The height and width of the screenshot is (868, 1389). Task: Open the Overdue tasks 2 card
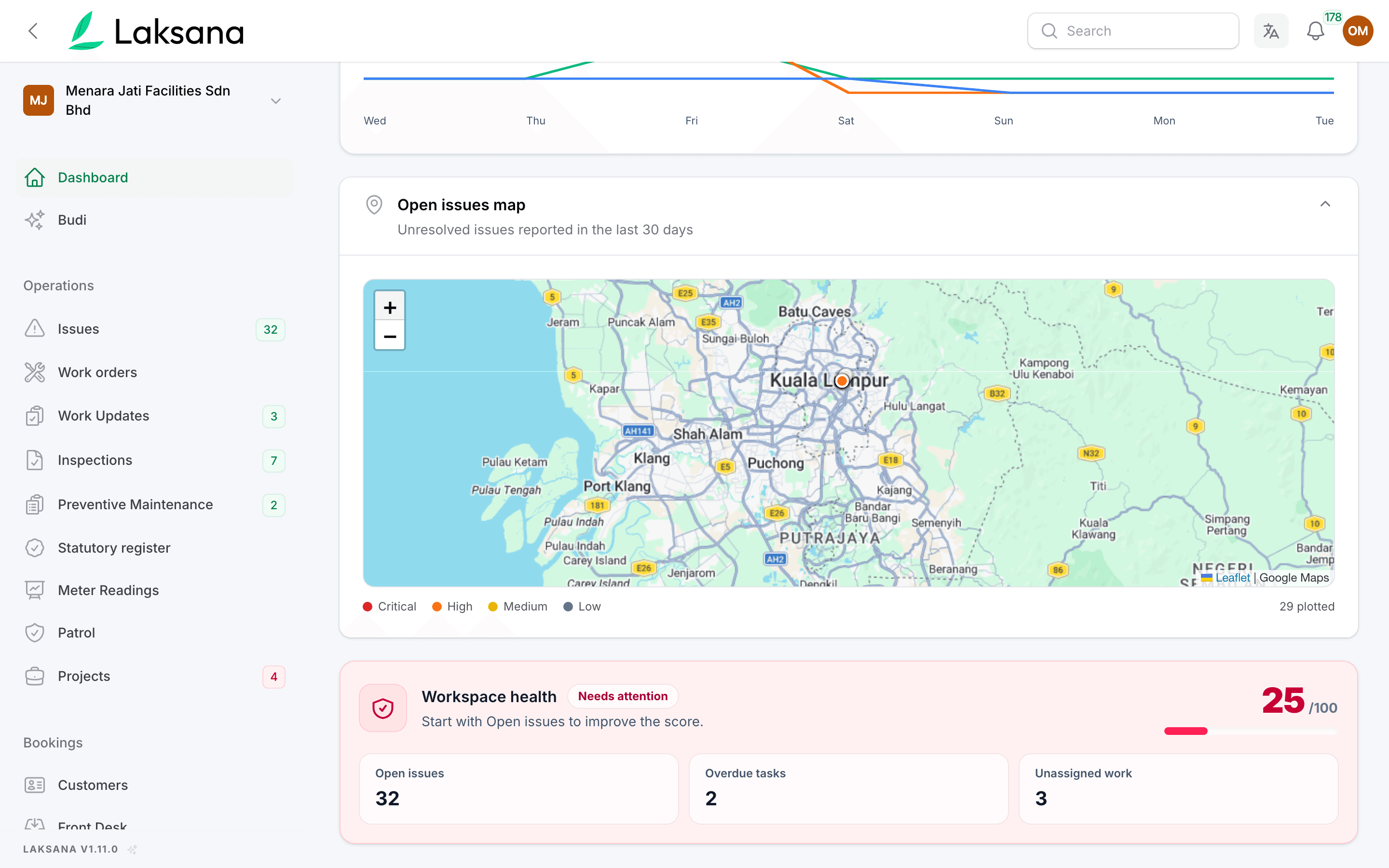[x=848, y=789]
